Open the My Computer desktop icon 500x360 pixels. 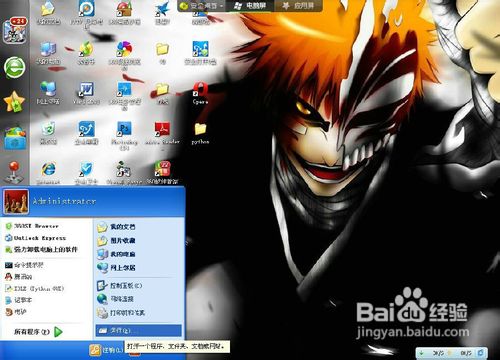(48, 53)
